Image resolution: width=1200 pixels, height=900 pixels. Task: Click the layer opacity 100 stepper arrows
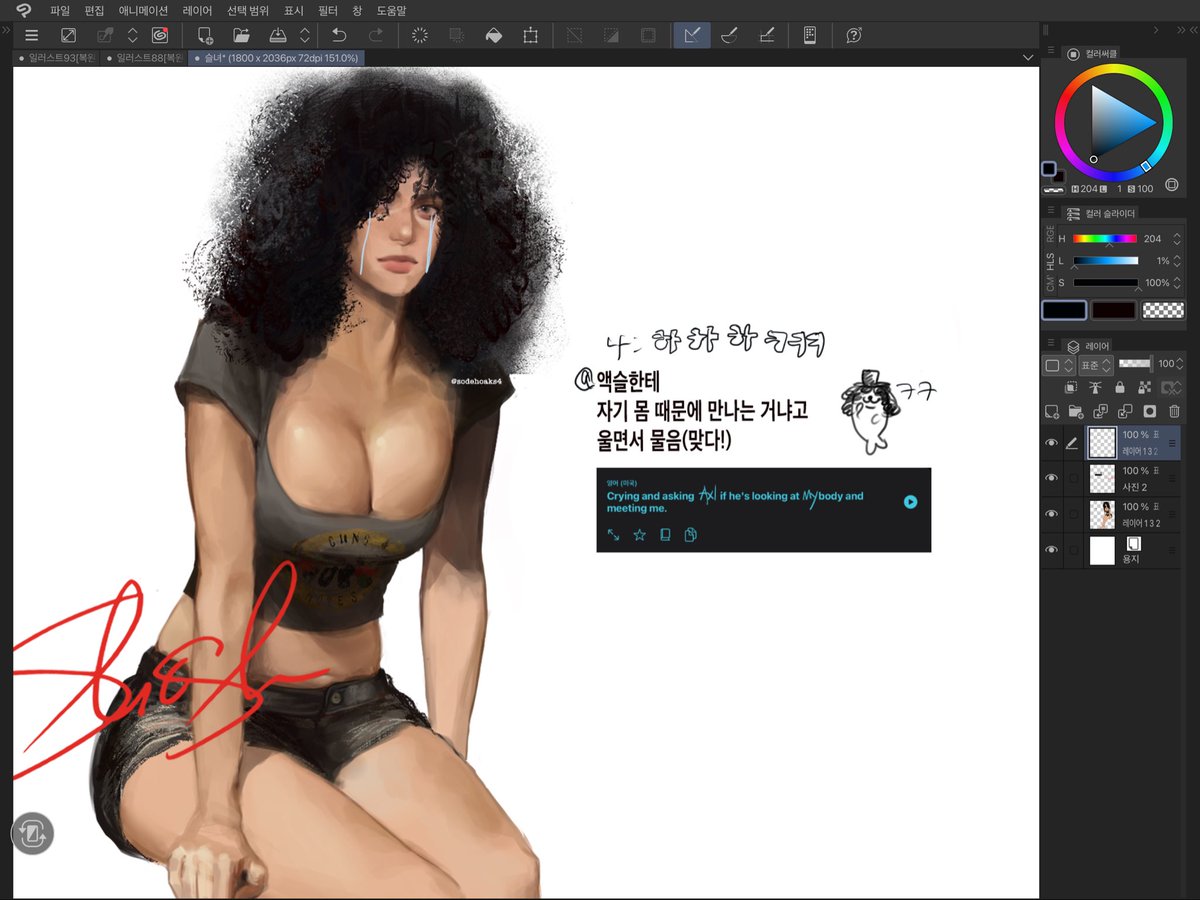(x=1180, y=364)
